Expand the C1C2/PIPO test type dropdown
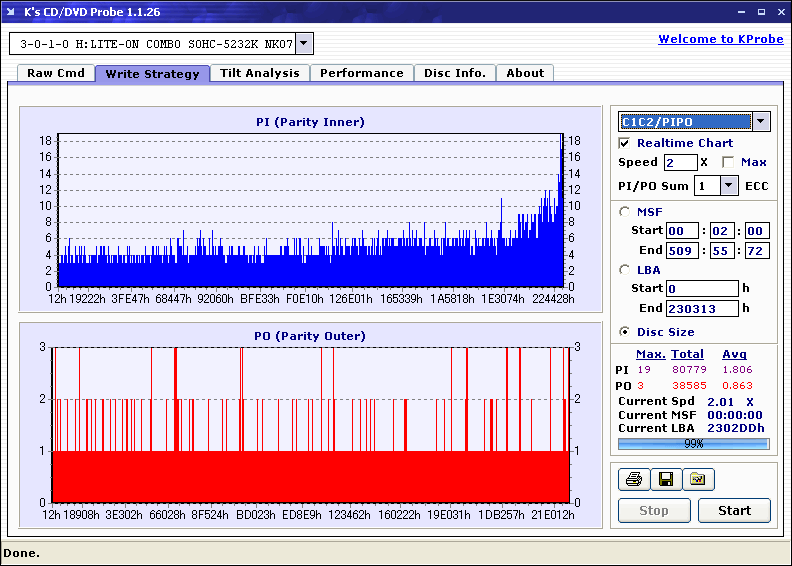The height and width of the screenshot is (566, 792). coord(760,122)
